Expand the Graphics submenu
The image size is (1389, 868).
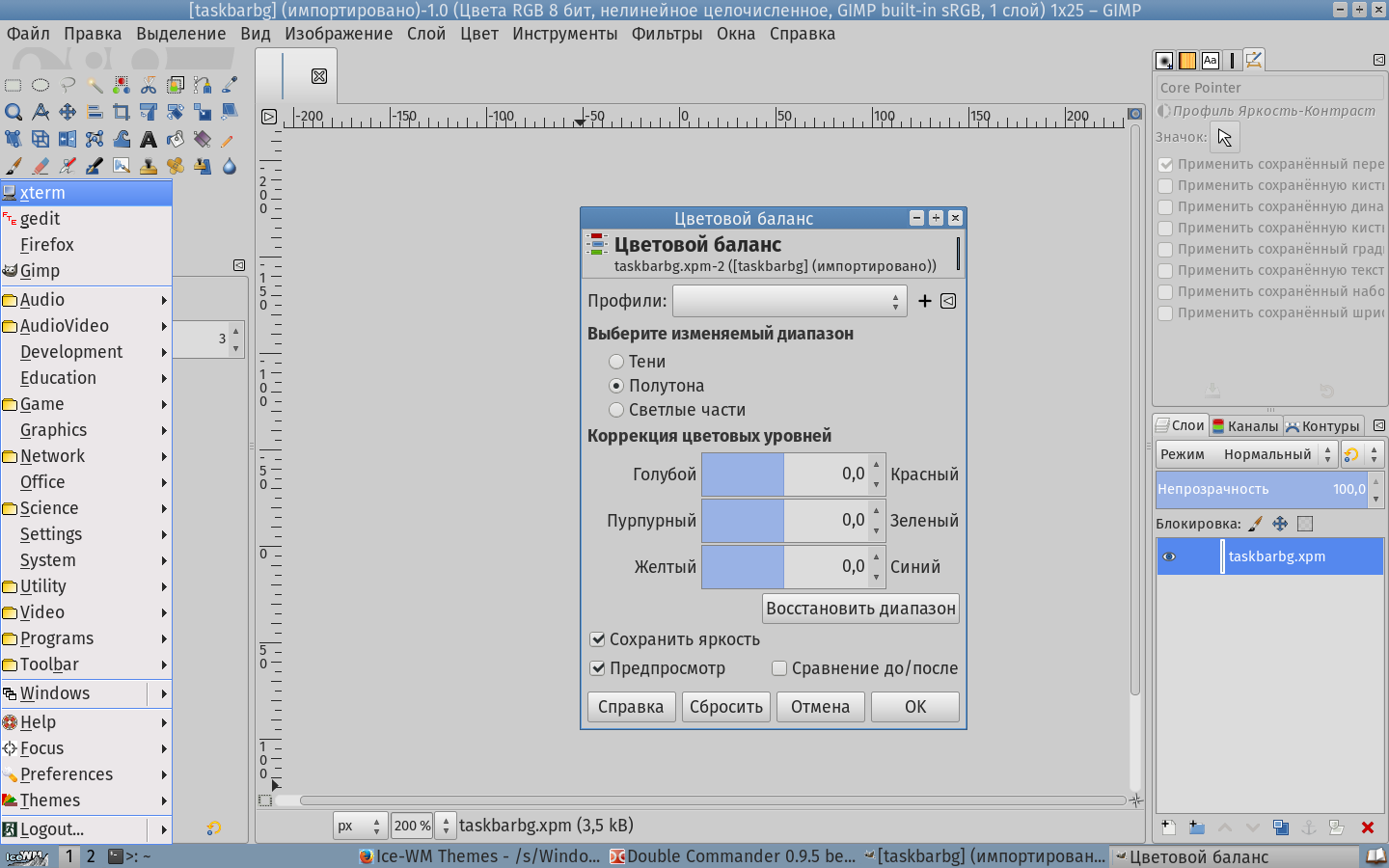[x=86, y=430]
